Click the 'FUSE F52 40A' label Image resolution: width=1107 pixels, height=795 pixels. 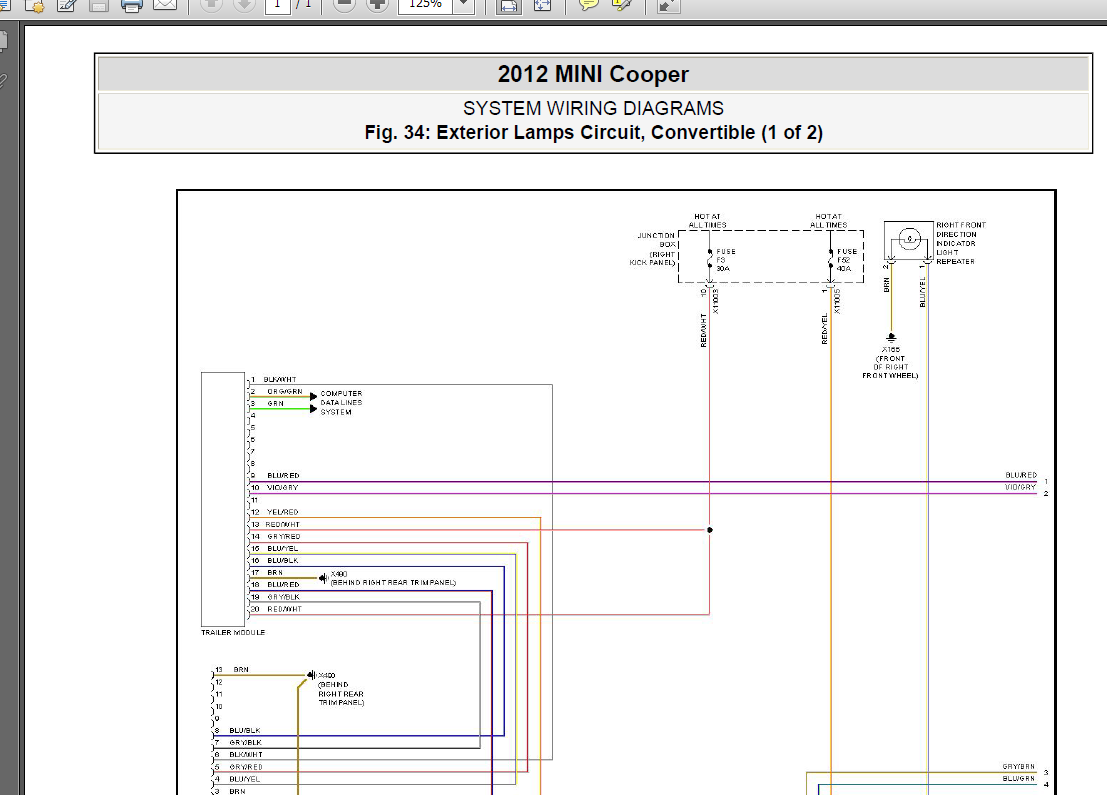click(846, 260)
